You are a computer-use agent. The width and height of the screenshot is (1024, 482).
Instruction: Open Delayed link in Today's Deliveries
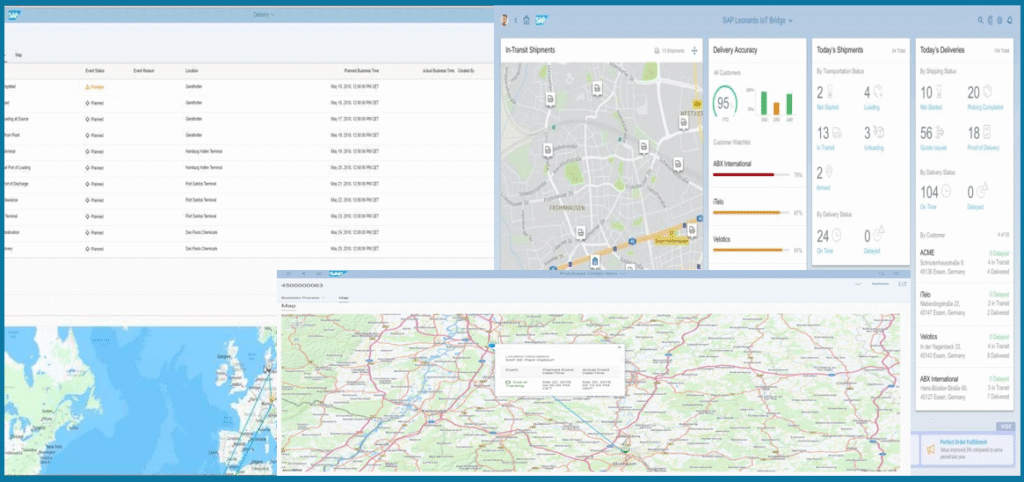point(976,208)
